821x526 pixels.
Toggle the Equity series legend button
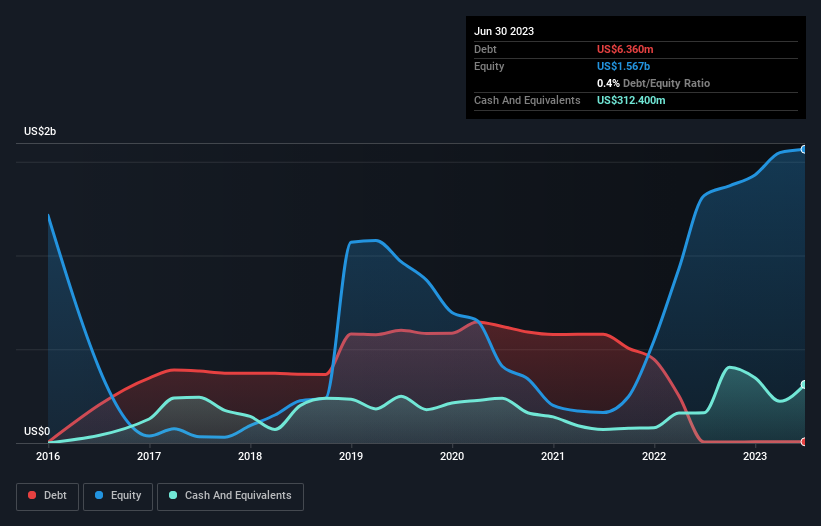118,496
